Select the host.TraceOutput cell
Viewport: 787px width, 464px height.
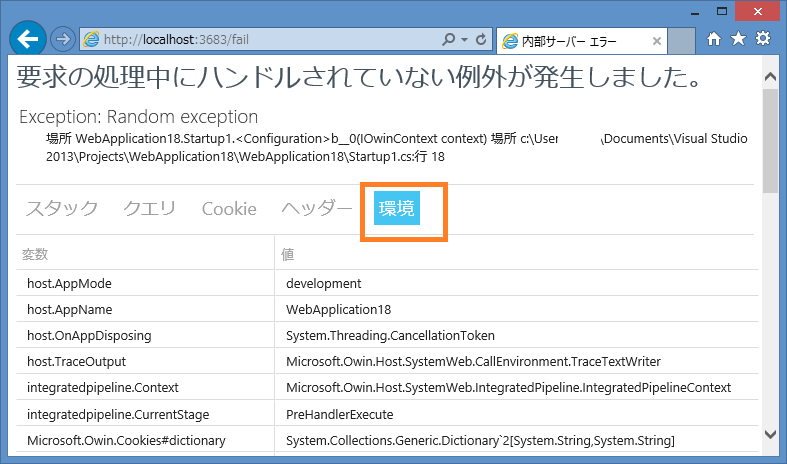point(146,362)
